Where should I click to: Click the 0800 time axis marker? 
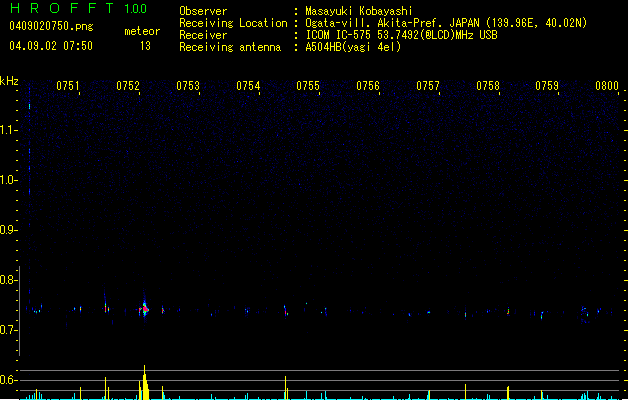click(607, 86)
